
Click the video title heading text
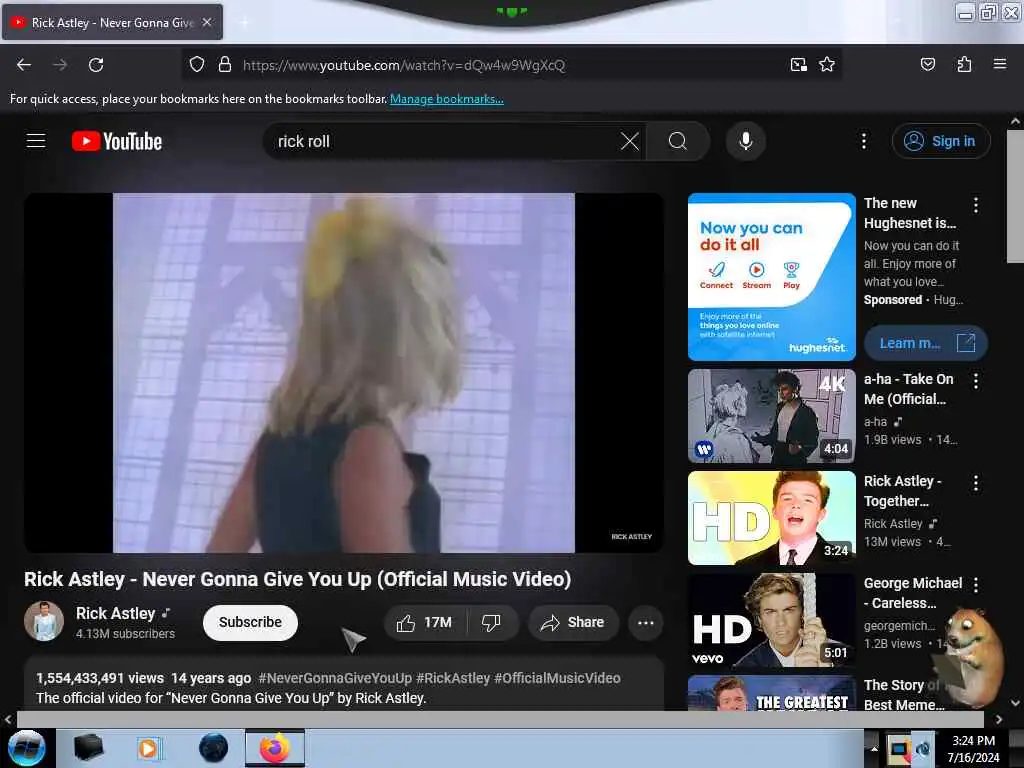298,579
